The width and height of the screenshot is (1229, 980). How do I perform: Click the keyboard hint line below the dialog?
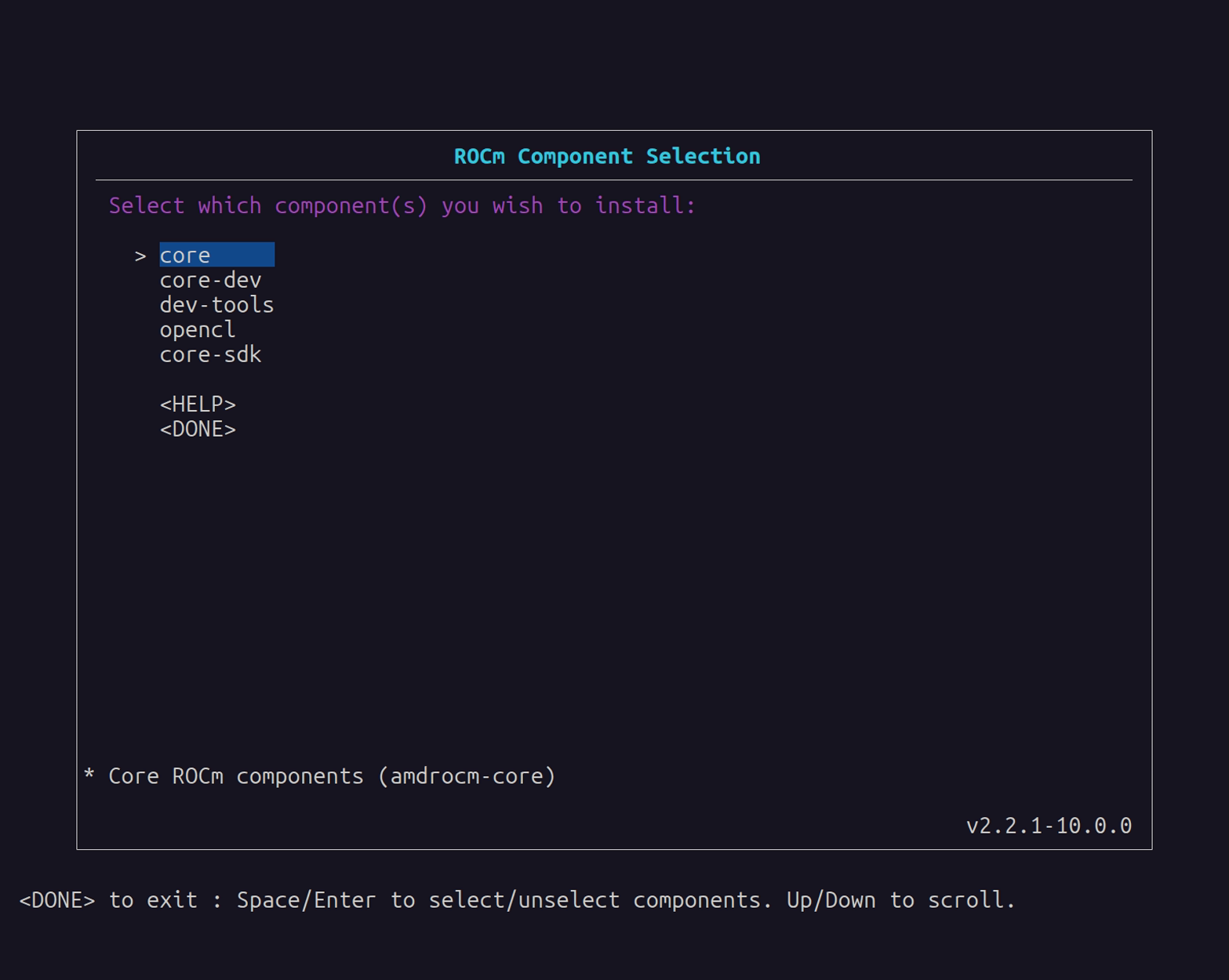(518, 900)
